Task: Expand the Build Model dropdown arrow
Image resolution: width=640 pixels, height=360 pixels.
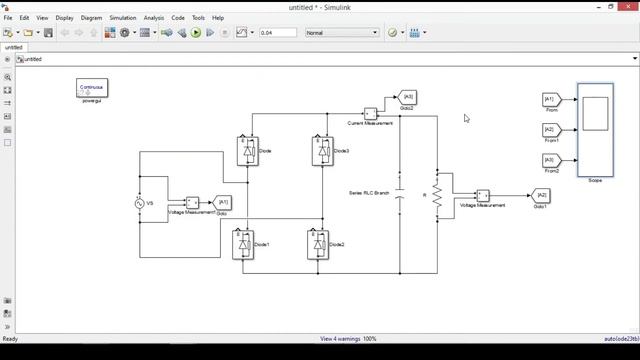Action: click(x=424, y=33)
